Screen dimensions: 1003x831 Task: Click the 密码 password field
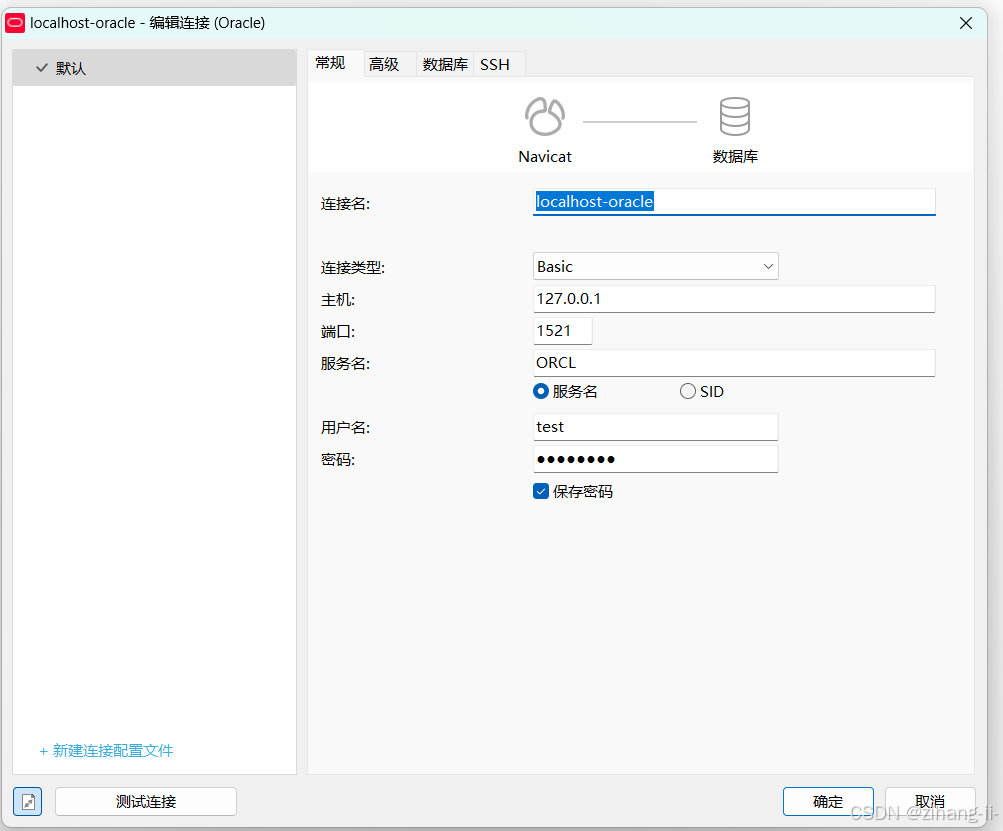coord(655,459)
